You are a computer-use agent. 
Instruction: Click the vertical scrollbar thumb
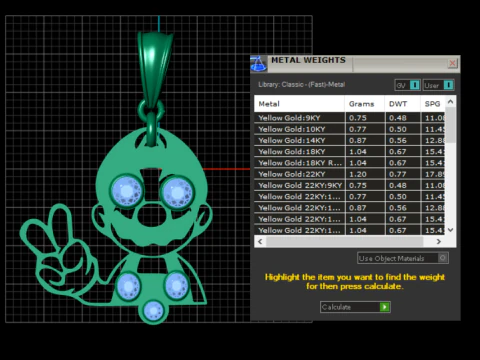(451, 125)
